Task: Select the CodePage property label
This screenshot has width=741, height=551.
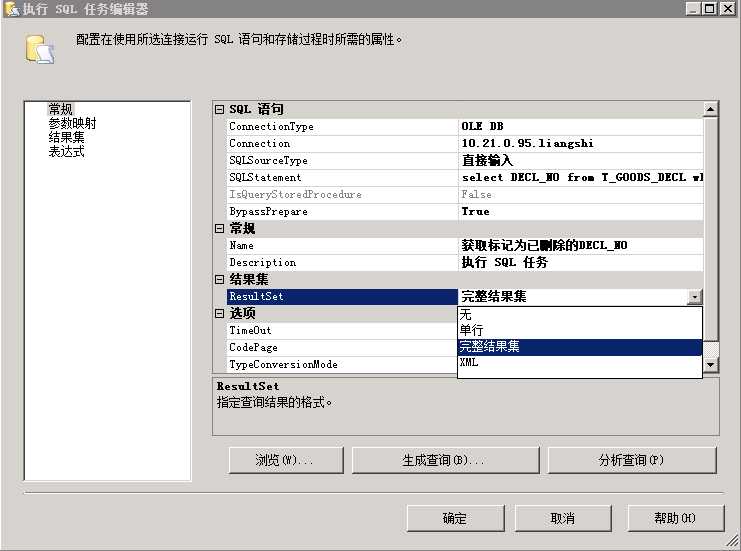Action: pos(342,348)
